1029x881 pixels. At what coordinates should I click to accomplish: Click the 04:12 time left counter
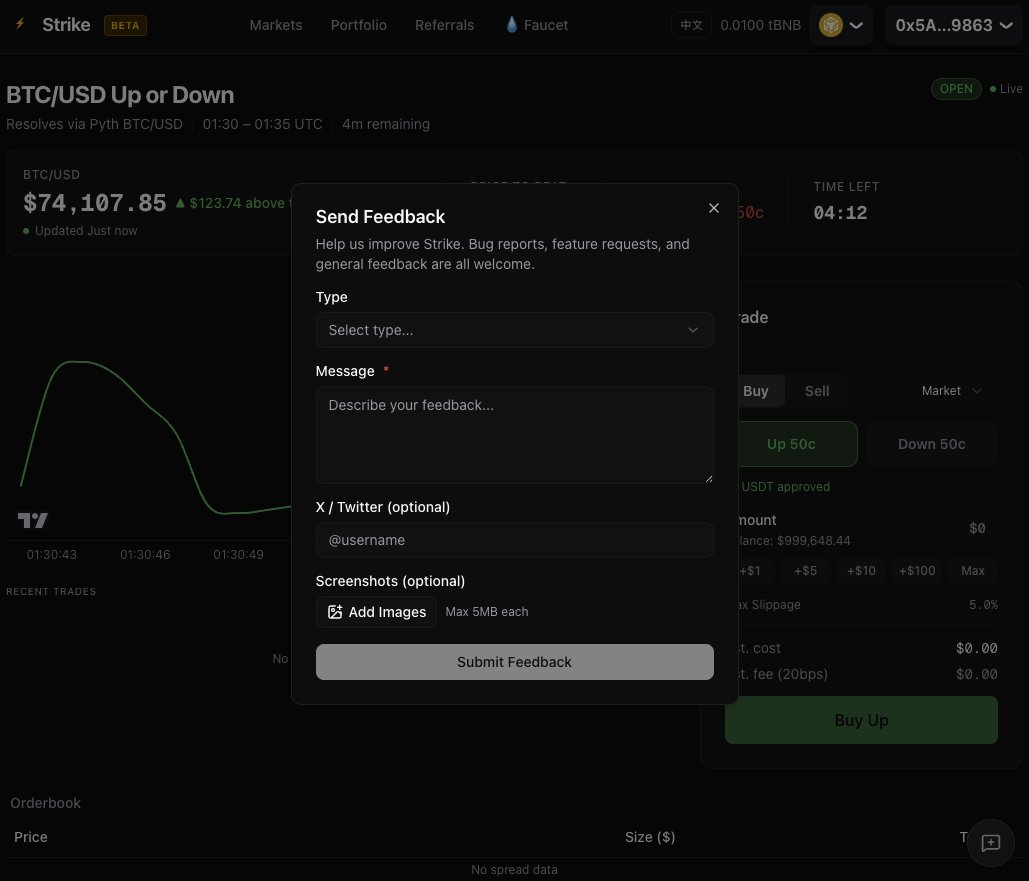point(840,213)
